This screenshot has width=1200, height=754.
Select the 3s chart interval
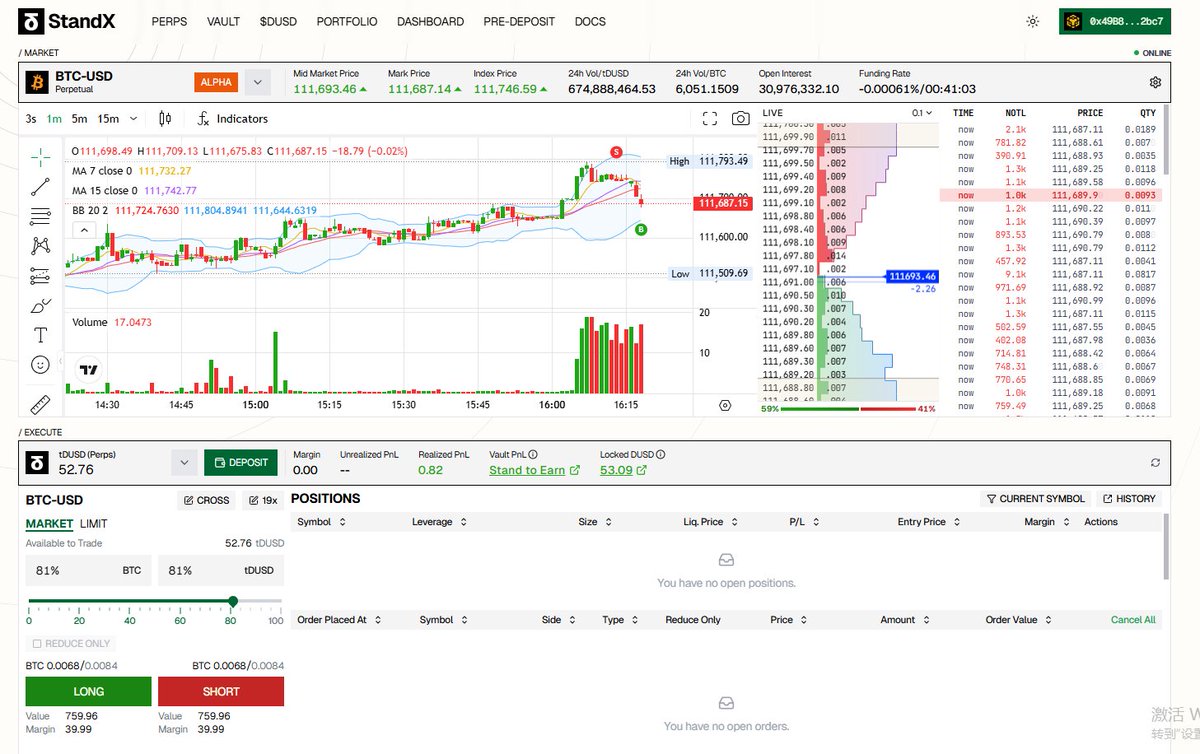(31, 118)
